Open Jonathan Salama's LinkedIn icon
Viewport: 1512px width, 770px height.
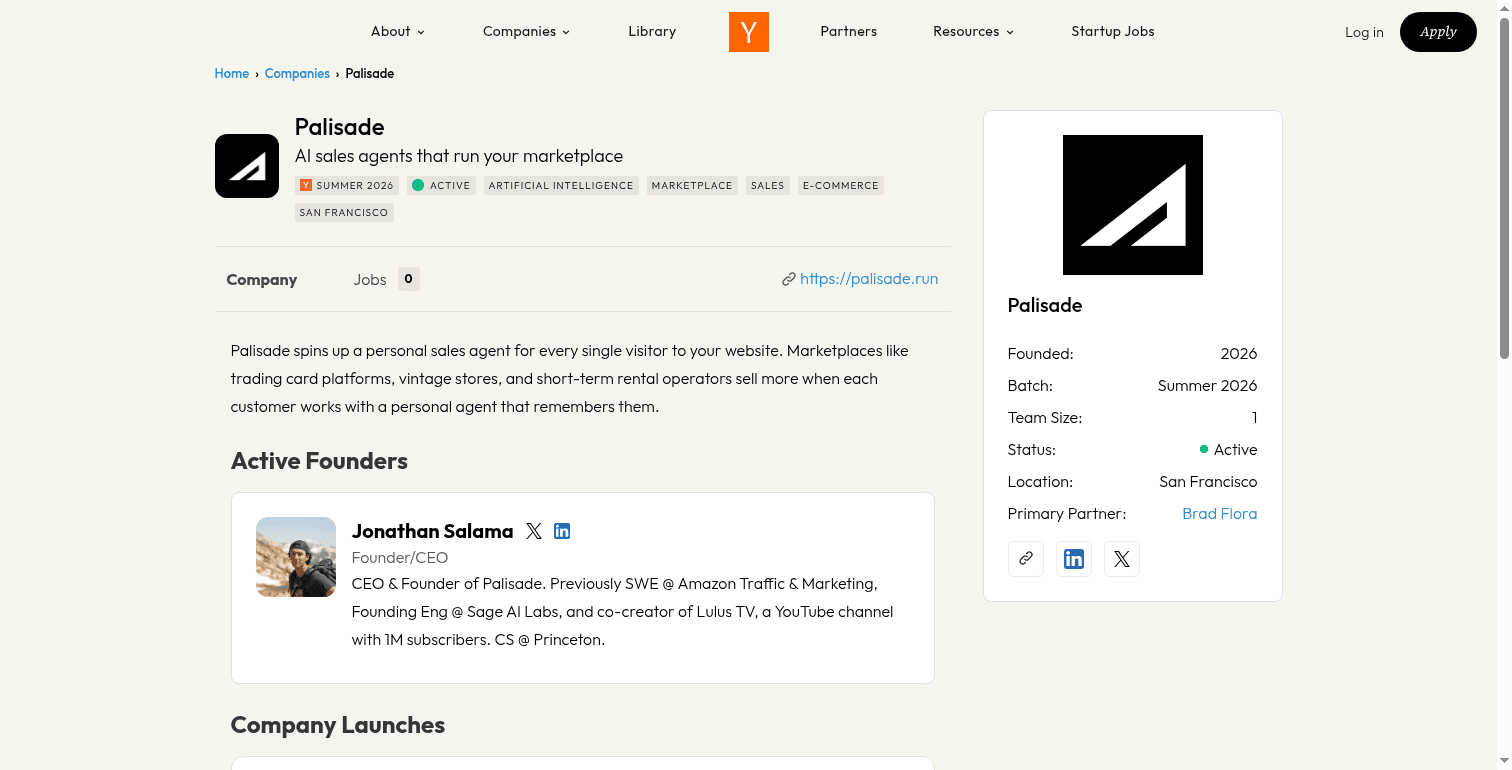(x=562, y=531)
